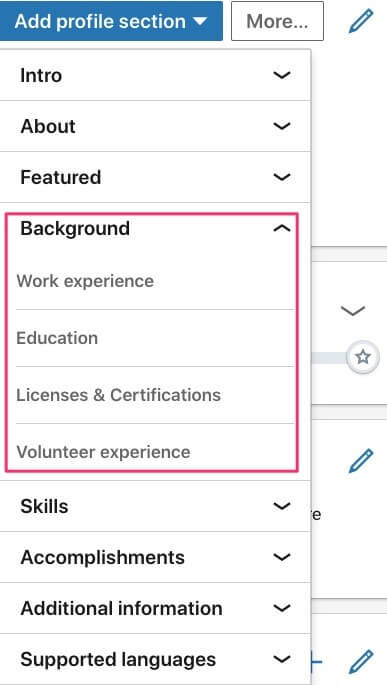Click the More... button
The image size is (387, 685).
pyautogui.click(x=277, y=21)
